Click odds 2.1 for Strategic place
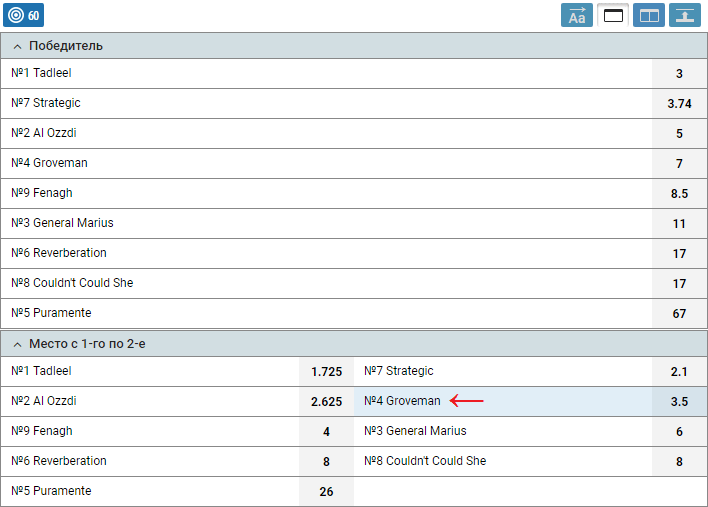Image resolution: width=708 pixels, height=507 pixels. (x=679, y=372)
